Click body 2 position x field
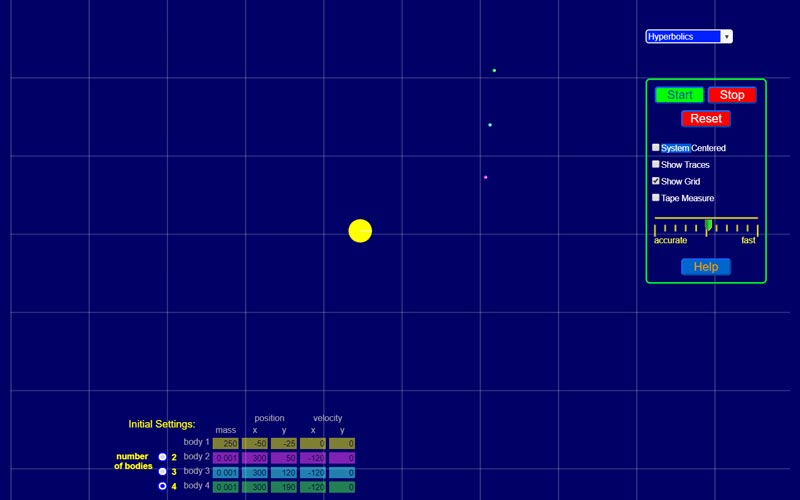Image resolution: width=800 pixels, height=500 pixels. point(254,457)
